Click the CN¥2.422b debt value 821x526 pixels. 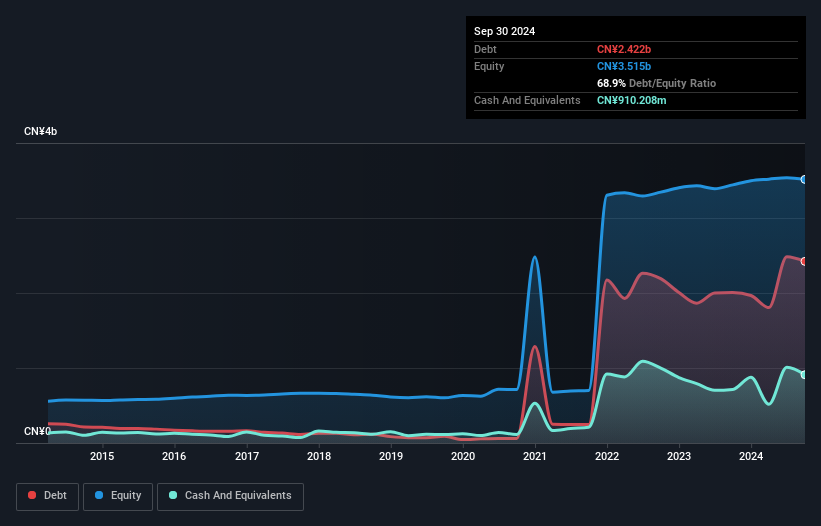tap(624, 49)
